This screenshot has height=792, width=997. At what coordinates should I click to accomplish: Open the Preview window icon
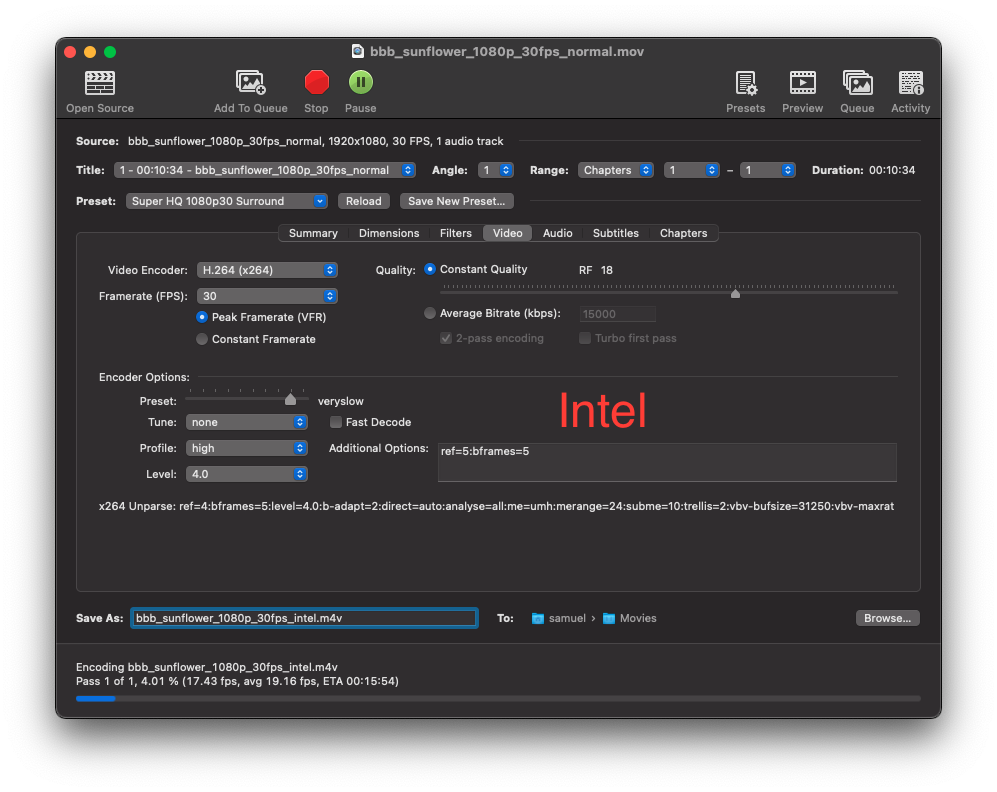pyautogui.click(x=802, y=83)
